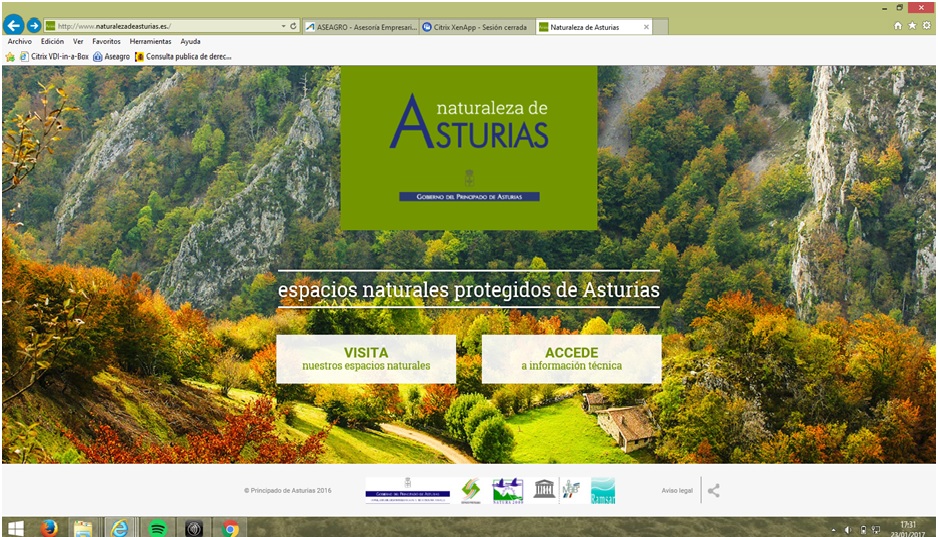938x537 pixels.
Task: Open the Ver menu
Action: (x=78, y=41)
